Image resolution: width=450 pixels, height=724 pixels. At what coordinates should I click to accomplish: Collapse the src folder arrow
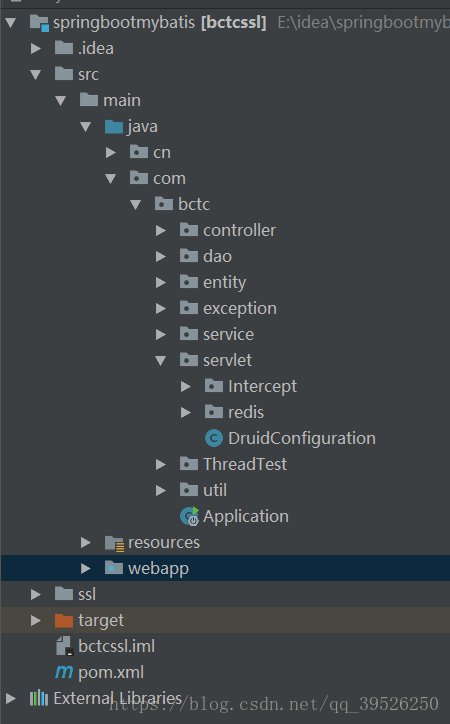pos(36,74)
